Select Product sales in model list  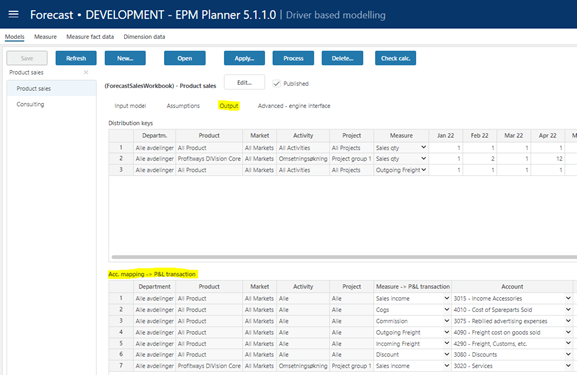point(52,89)
